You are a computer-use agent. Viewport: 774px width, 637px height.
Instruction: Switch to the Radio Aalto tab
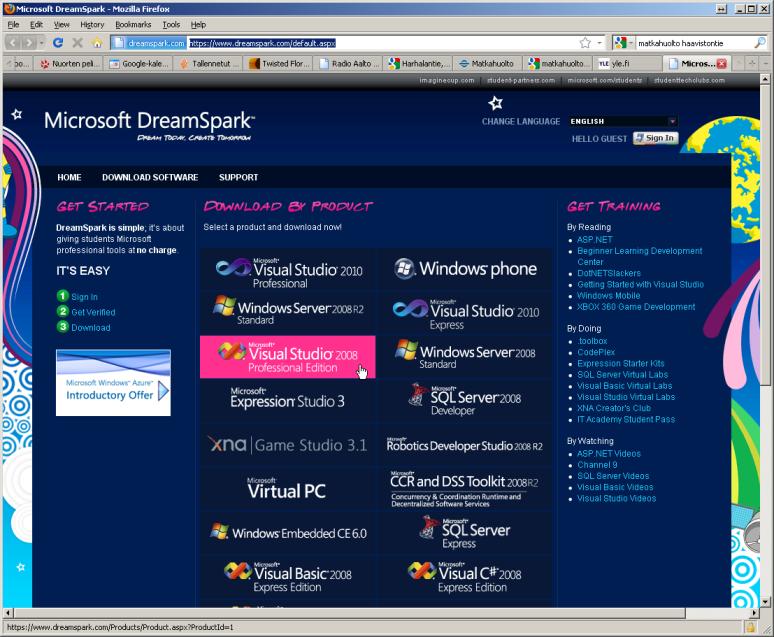(x=349, y=63)
